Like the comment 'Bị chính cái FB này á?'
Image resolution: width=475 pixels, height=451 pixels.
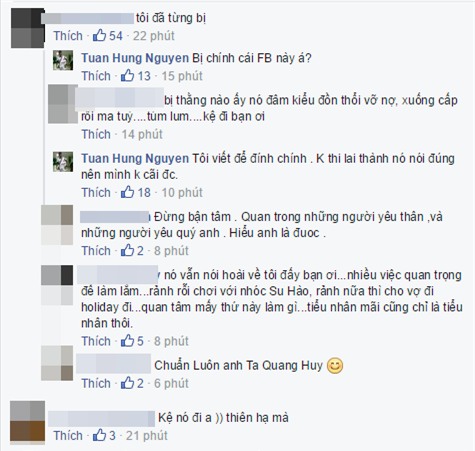[x=96, y=76]
